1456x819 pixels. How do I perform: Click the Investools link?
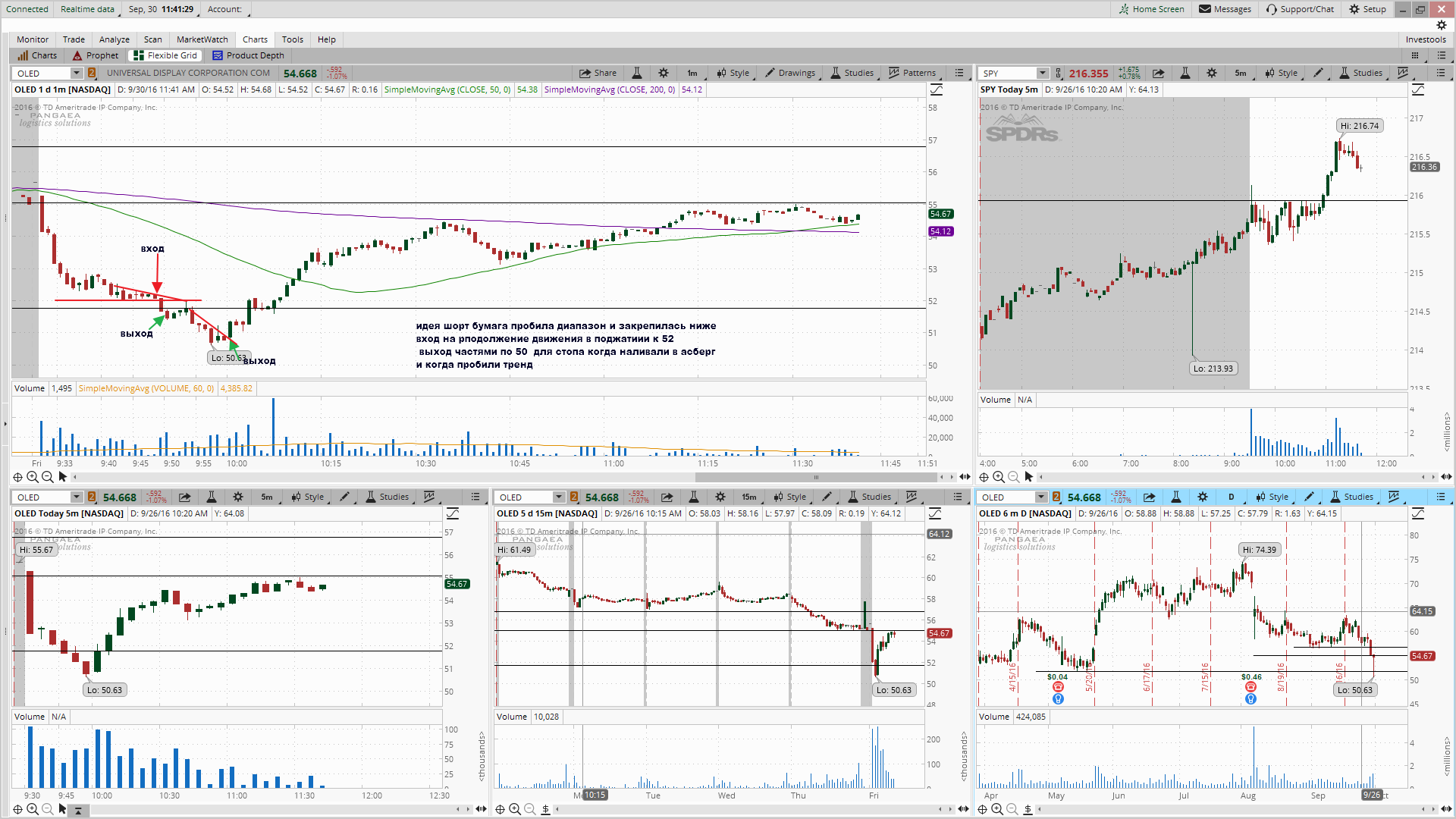1426,39
